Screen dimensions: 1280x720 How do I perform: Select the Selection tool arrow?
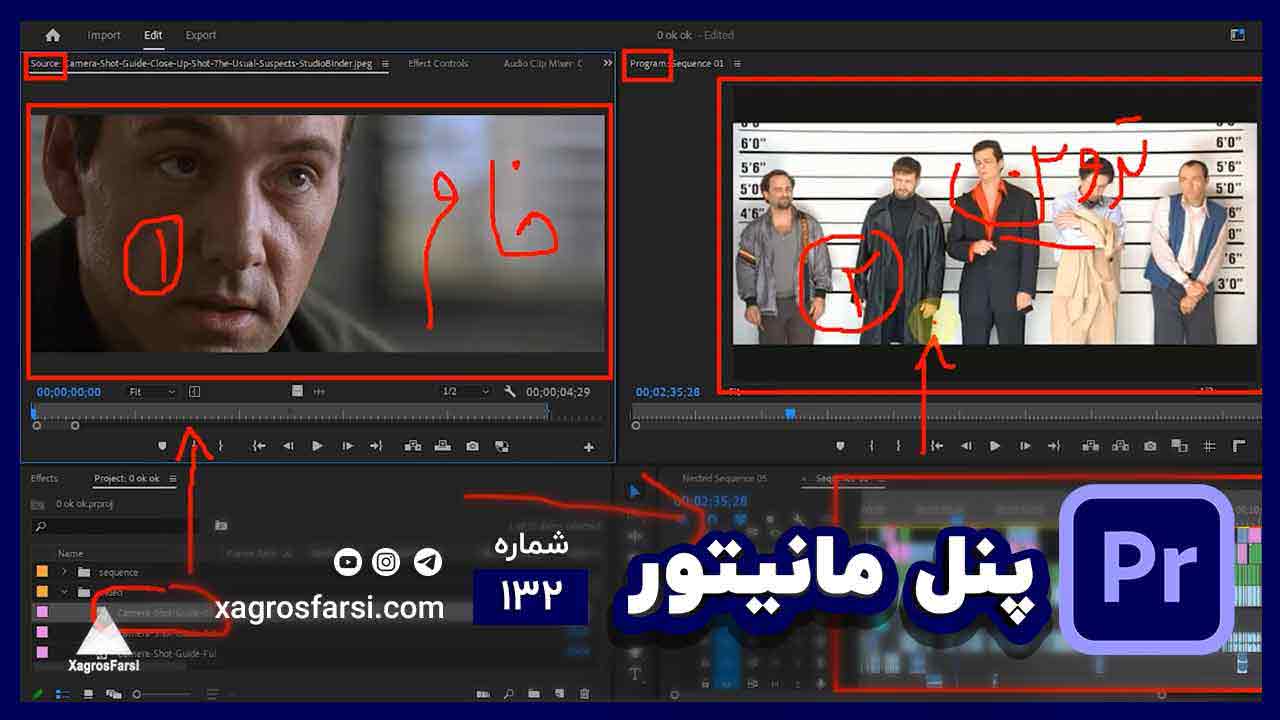(634, 491)
